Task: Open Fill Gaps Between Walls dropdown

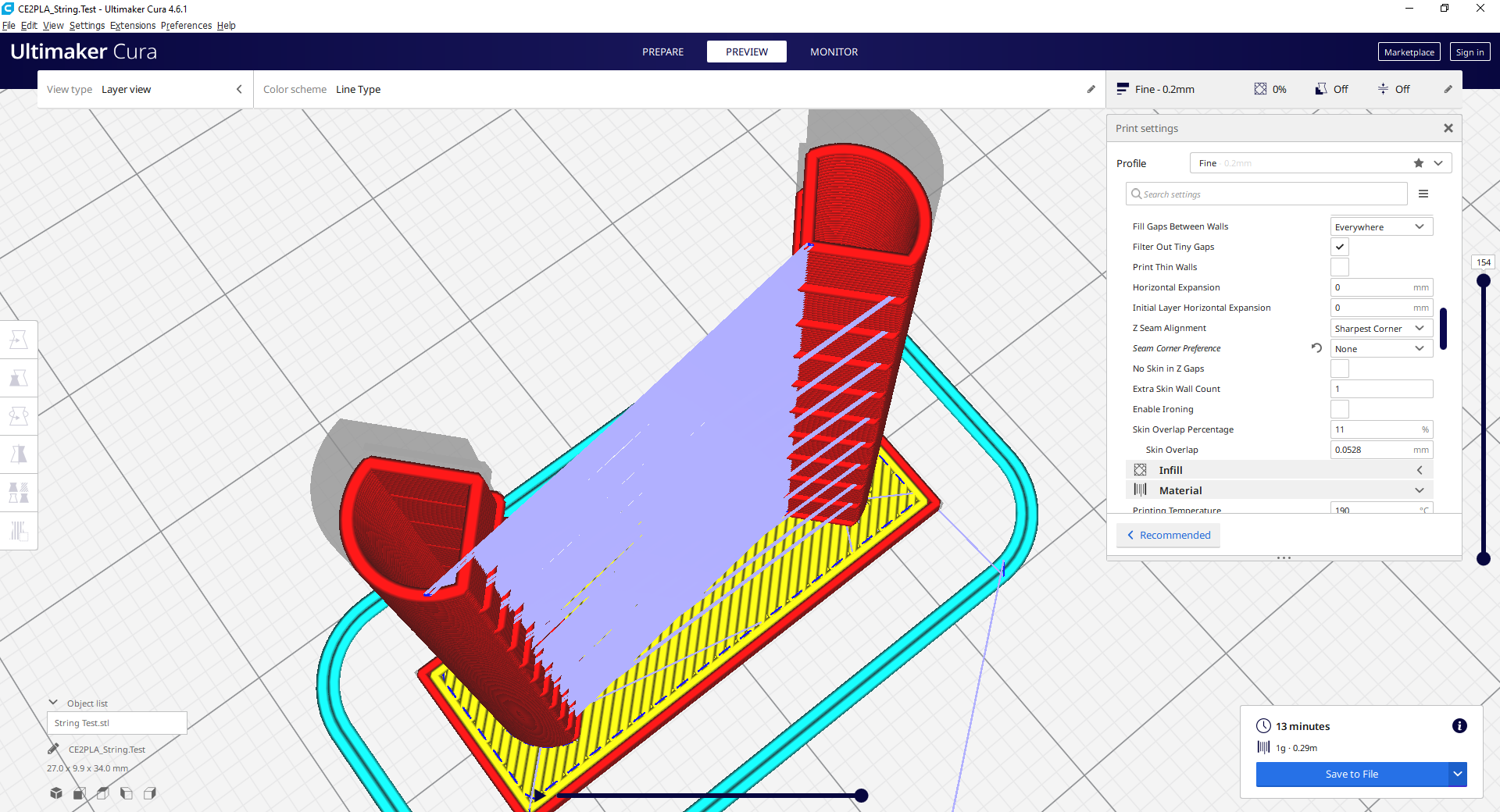Action: [x=1381, y=226]
